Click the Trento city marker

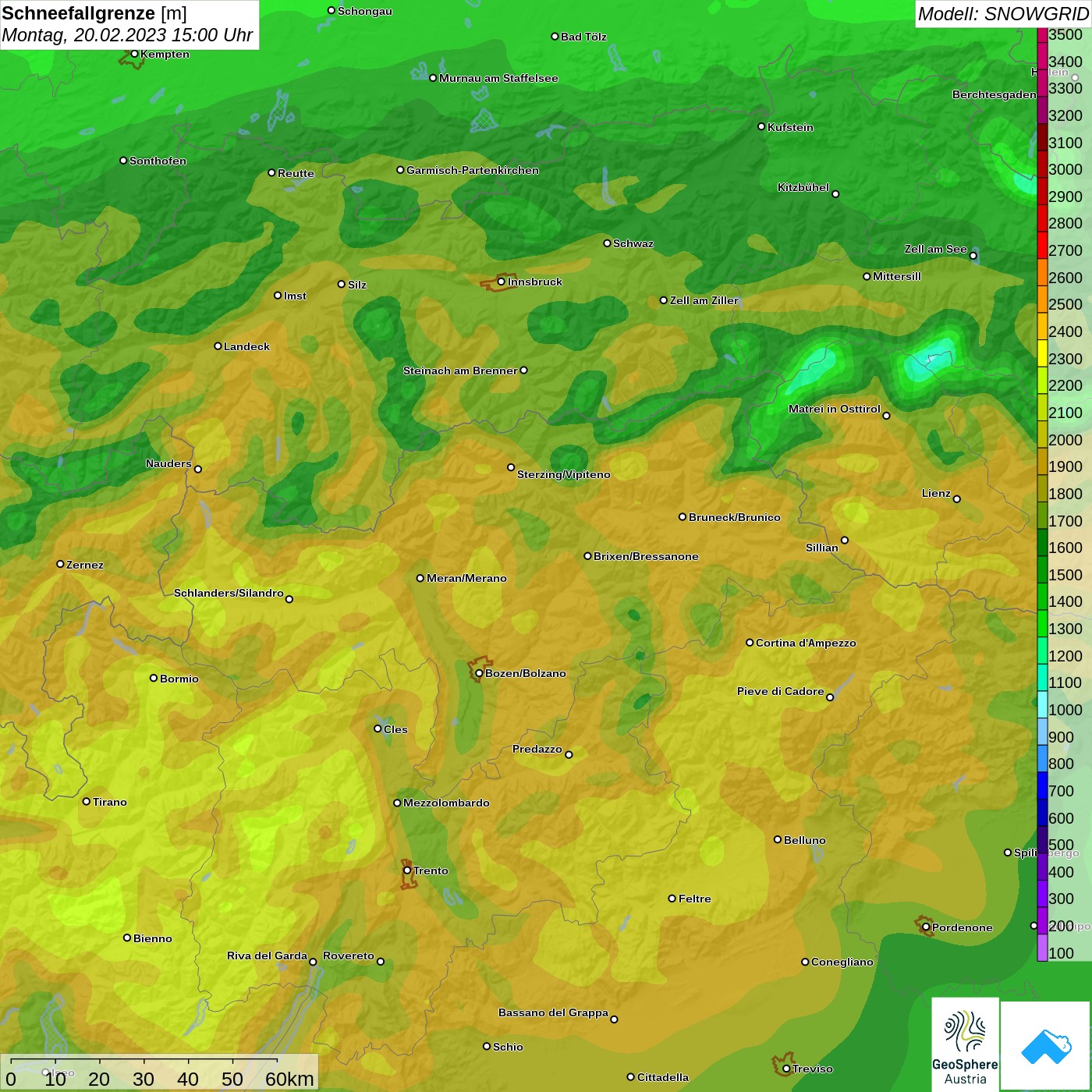pyautogui.click(x=407, y=870)
